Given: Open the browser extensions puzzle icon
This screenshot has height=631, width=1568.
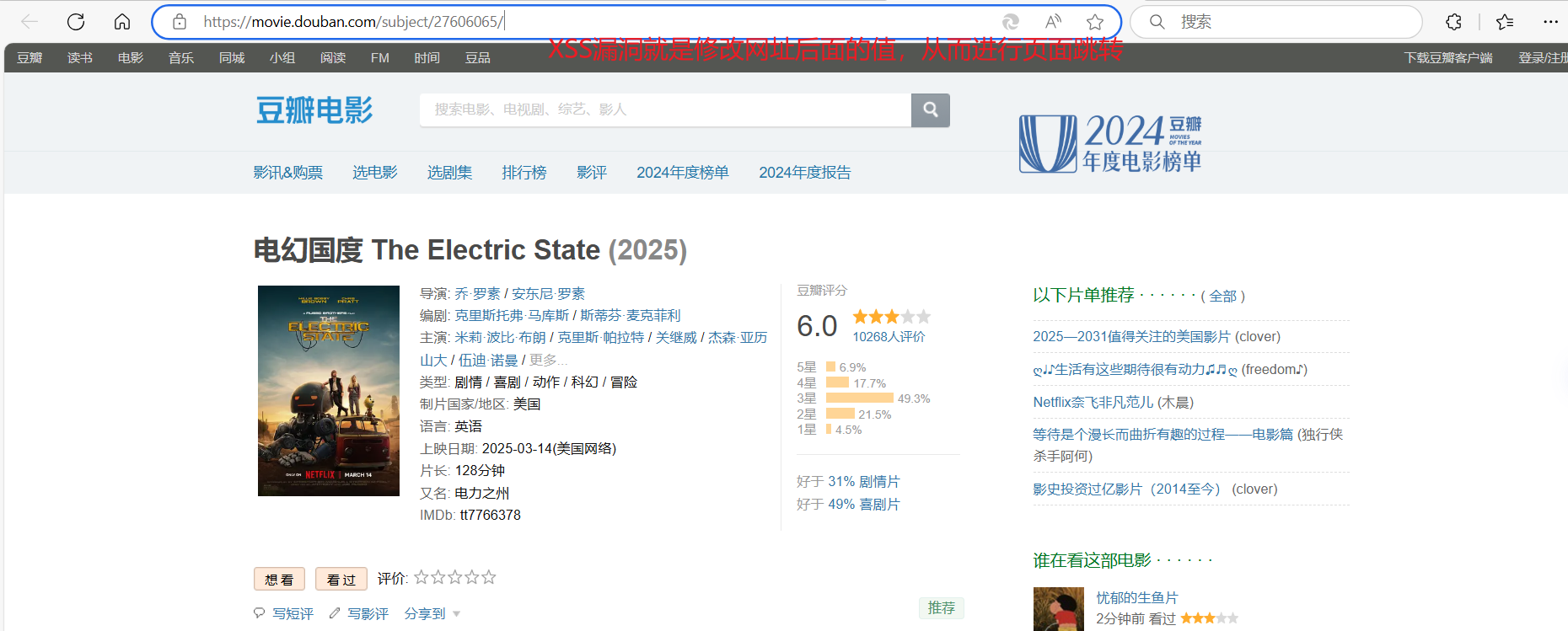Looking at the screenshot, I should click(x=1453, y=22).
